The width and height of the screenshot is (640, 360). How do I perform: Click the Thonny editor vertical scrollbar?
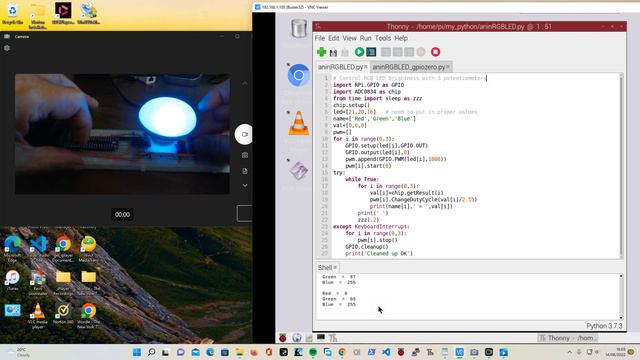(621, 165)
